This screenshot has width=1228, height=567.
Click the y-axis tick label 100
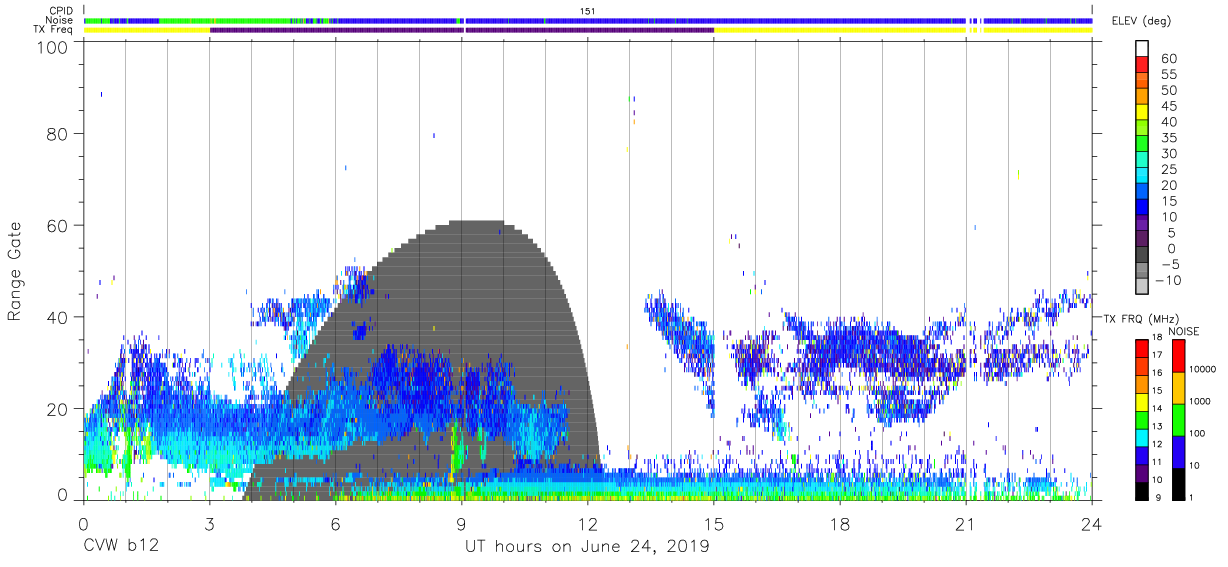click(54, 46)
